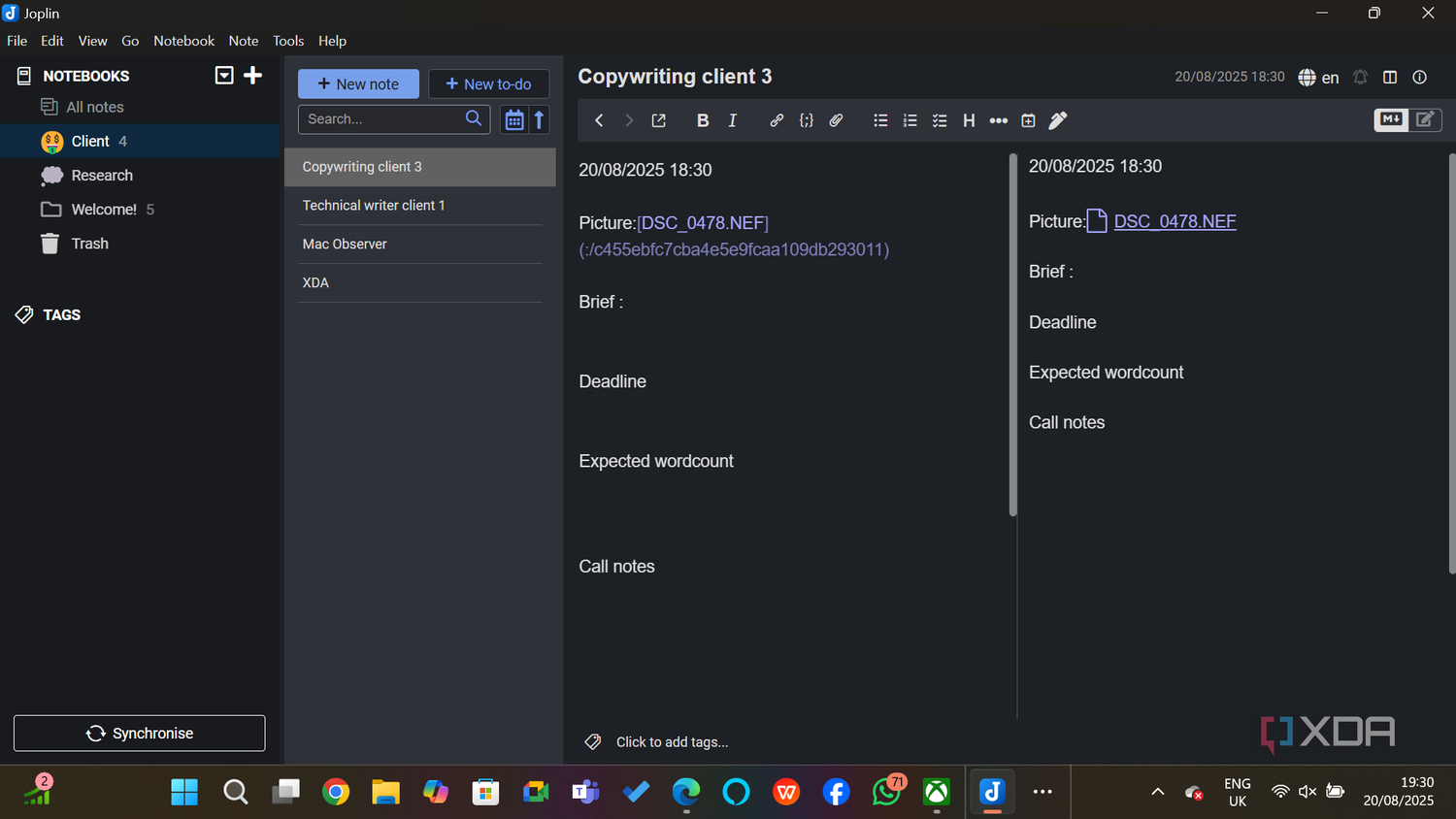The image size is (1456, 819).
Task: Open the heading style H option
Action: point(969,120)
